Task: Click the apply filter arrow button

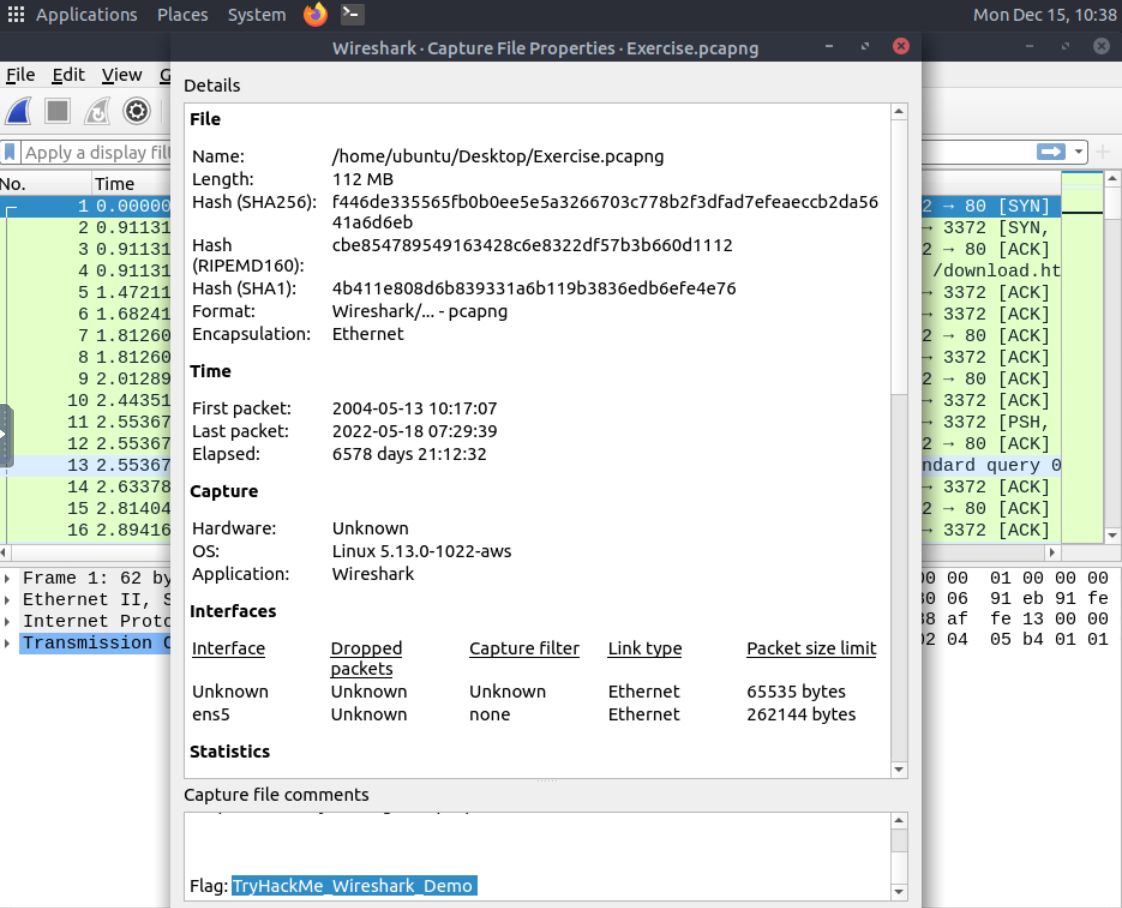Action: coord(1051,152)
